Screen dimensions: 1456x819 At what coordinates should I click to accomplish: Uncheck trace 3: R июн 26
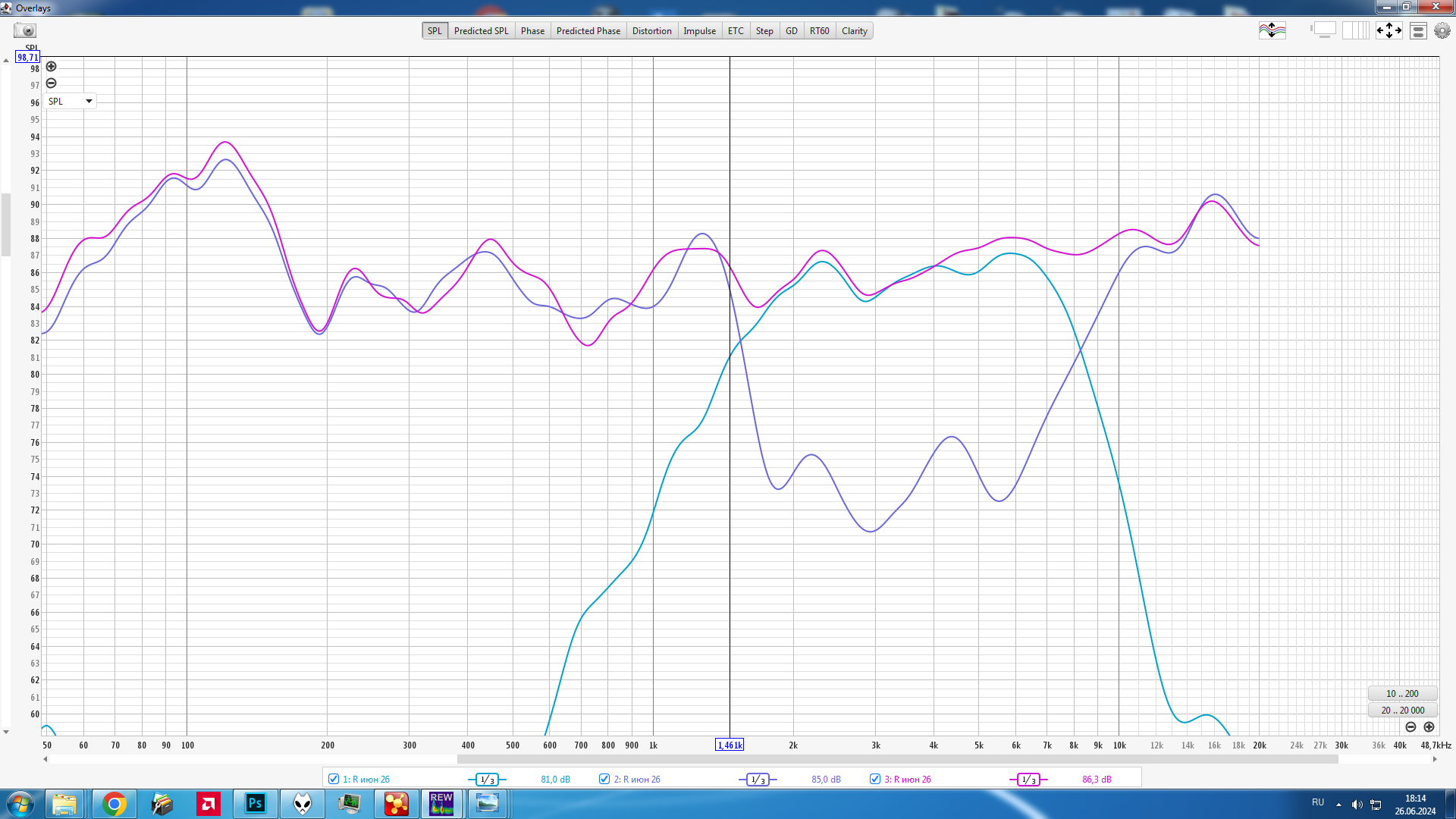pyautogui.click(x=875, y=780)
